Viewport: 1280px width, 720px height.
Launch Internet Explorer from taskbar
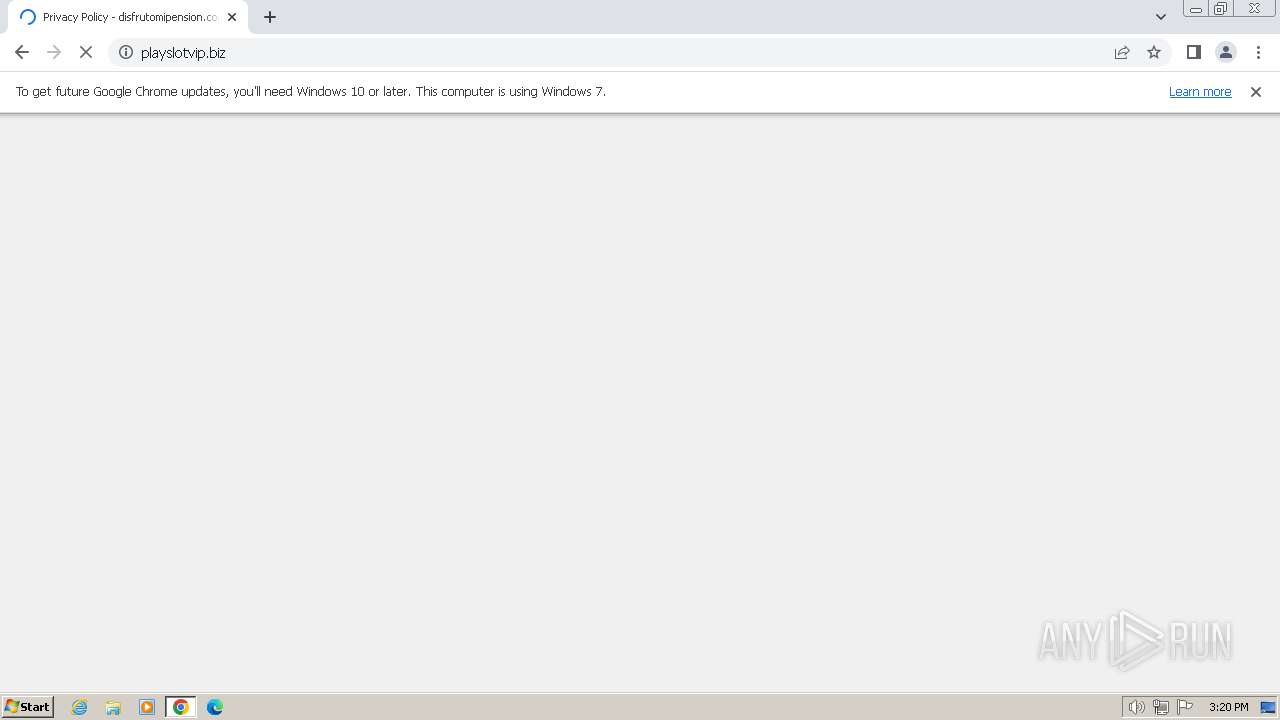pyautogui.click(x=80, y=707)
